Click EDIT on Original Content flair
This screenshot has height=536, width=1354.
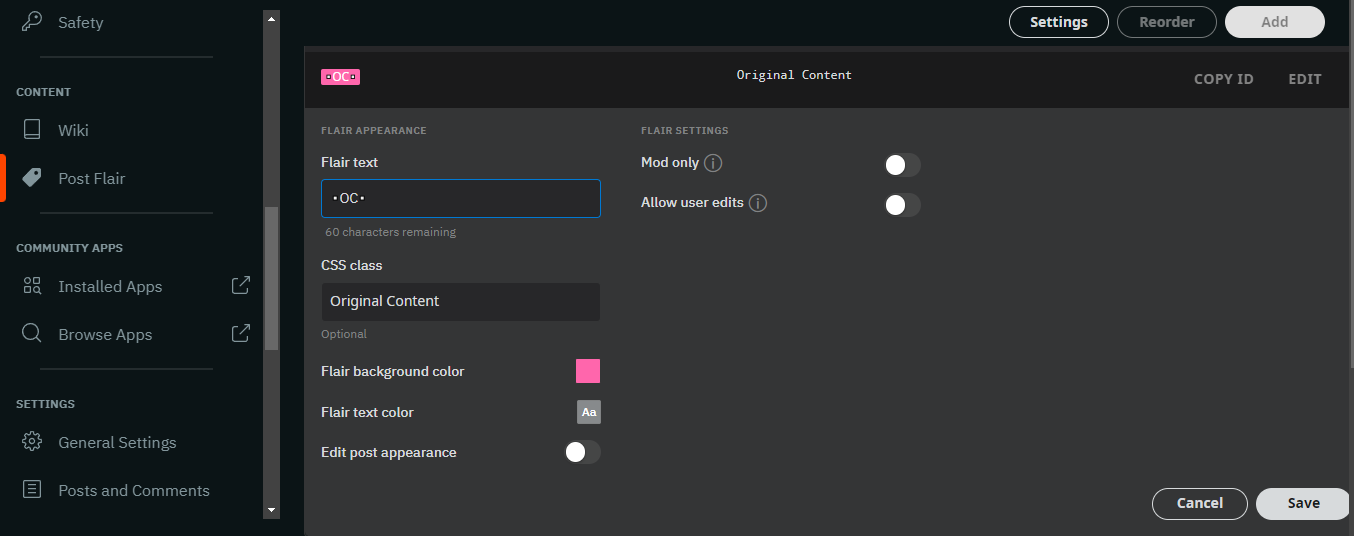[1305, 79]
